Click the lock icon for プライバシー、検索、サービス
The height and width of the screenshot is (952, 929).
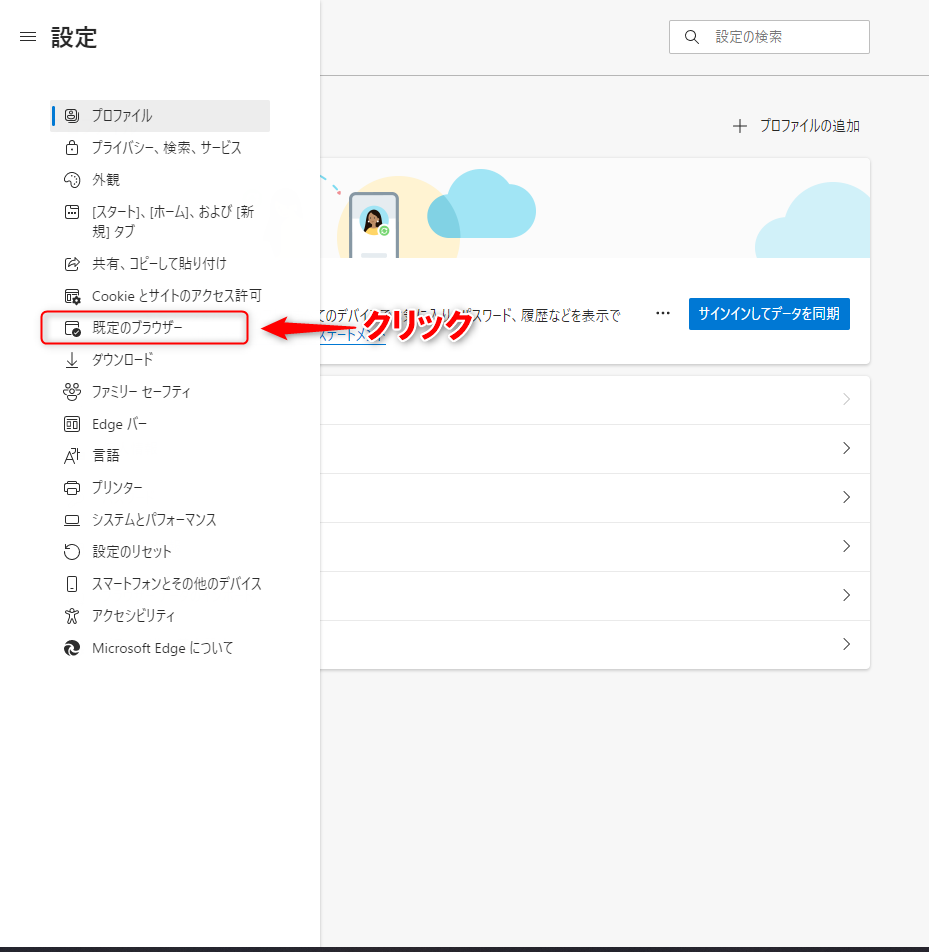[x=72, y=148]
